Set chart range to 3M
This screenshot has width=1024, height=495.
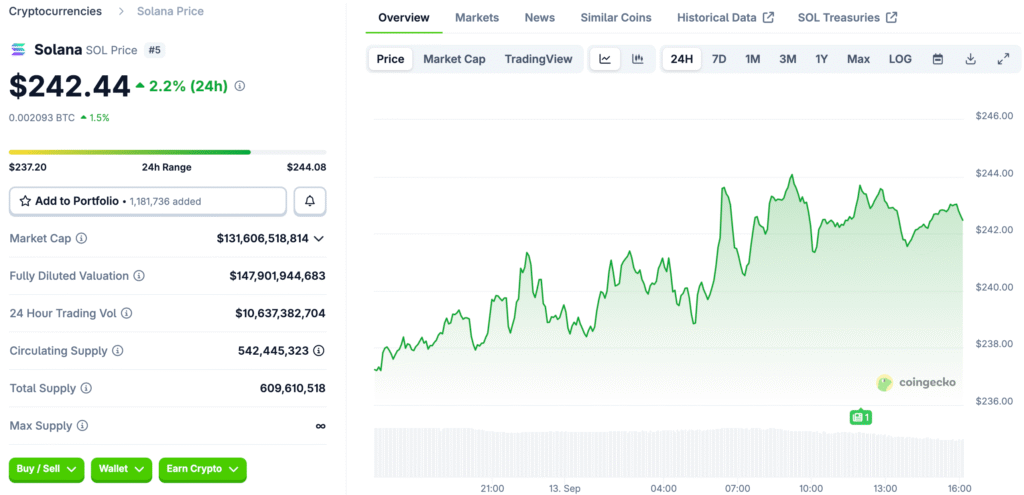click(788, 59)
